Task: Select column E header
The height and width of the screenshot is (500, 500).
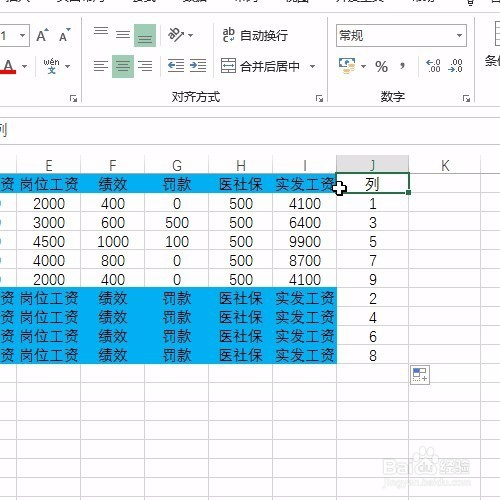Action: [x=49, y=165]
